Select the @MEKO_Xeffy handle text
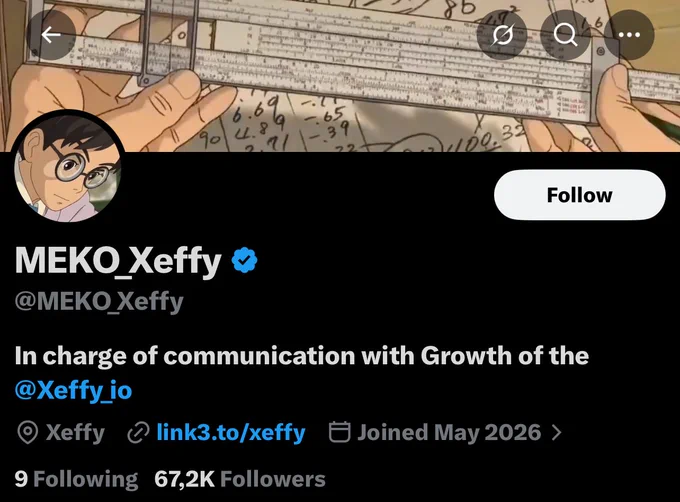680x502 pixels. point(99,302)
